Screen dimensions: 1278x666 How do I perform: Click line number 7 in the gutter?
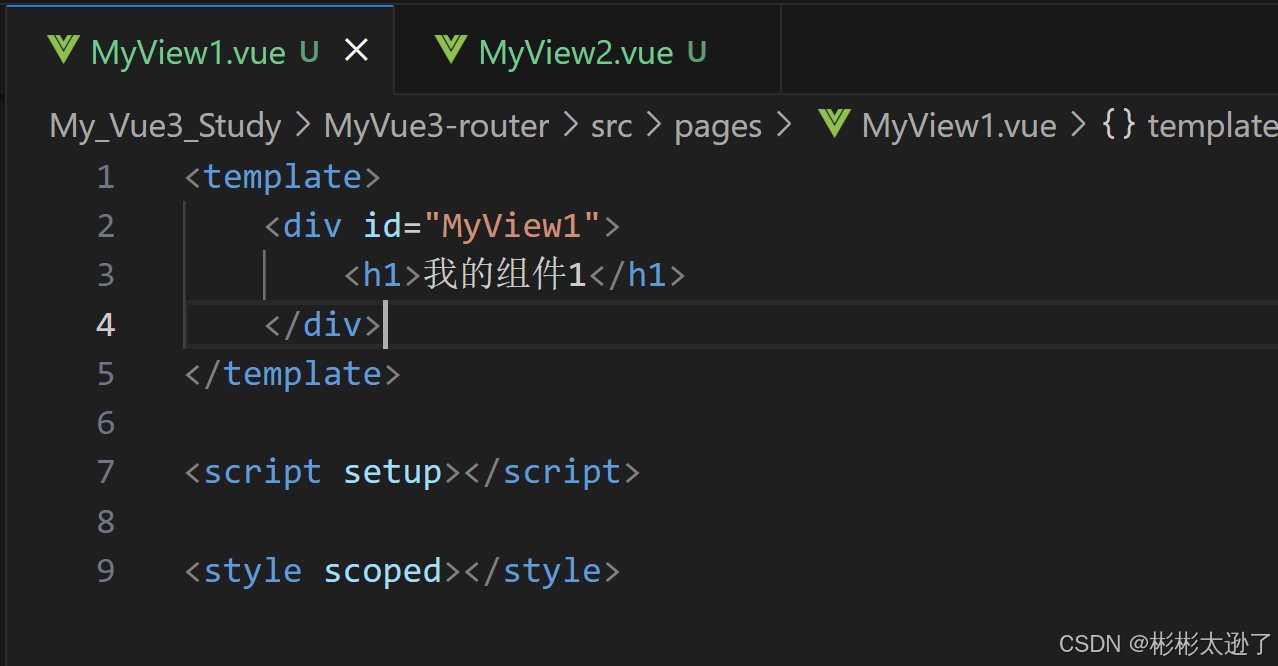click(x=105, y=472)
